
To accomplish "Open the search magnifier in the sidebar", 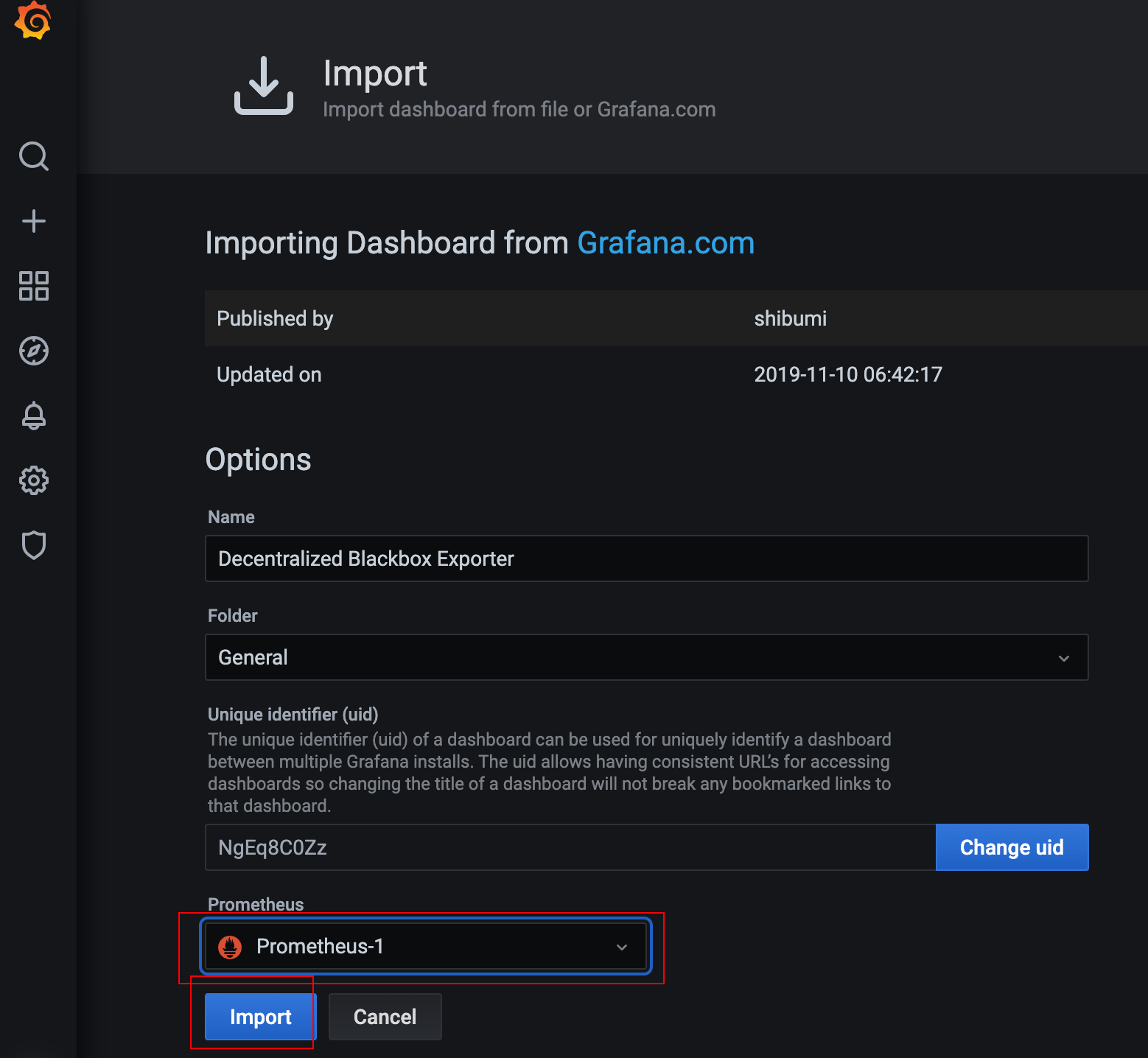I will point(34,156).
